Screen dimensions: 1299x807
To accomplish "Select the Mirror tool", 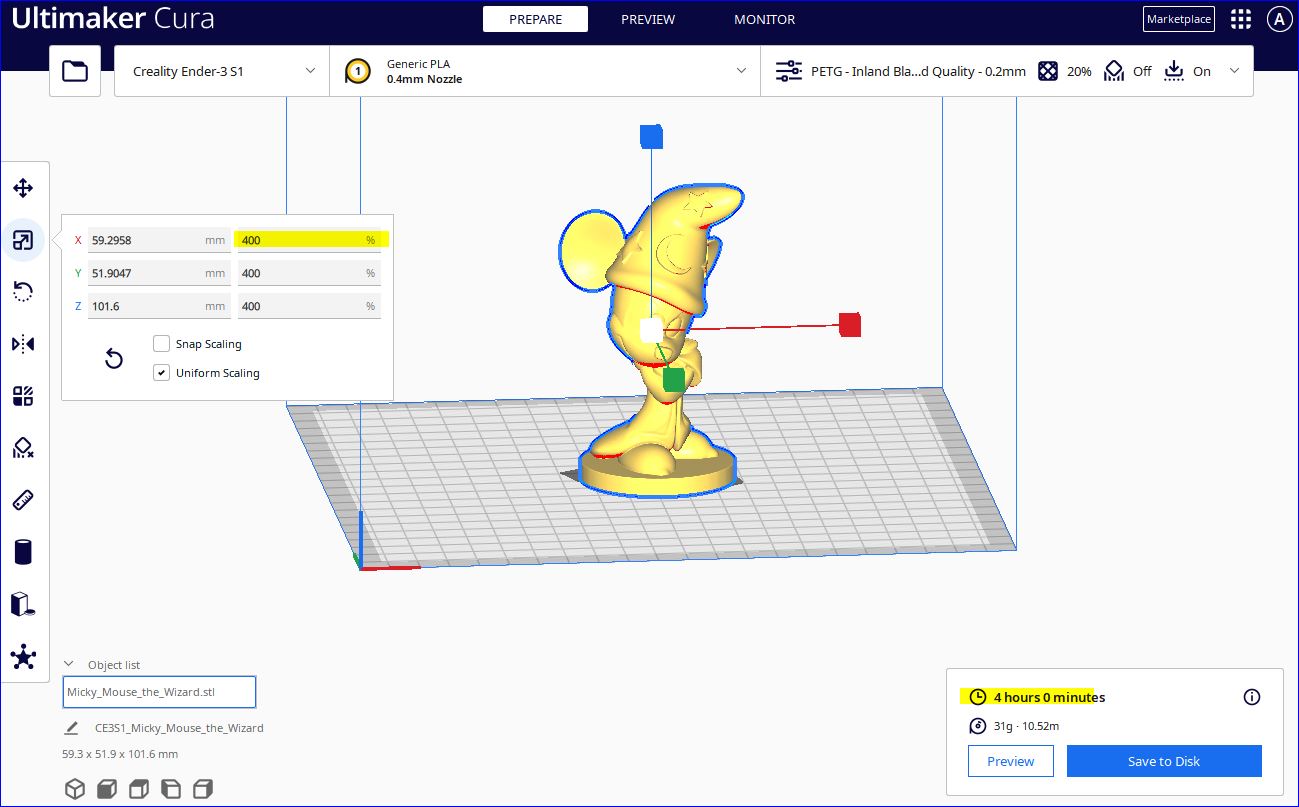I will pyautogui.click(x=25, y=343).
